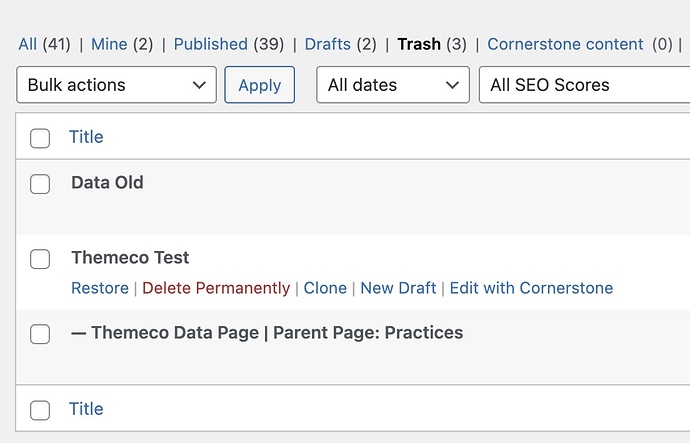Tick the Data Old row checkbox
Screen dimensions: 690x443
(x=40, y=184)
